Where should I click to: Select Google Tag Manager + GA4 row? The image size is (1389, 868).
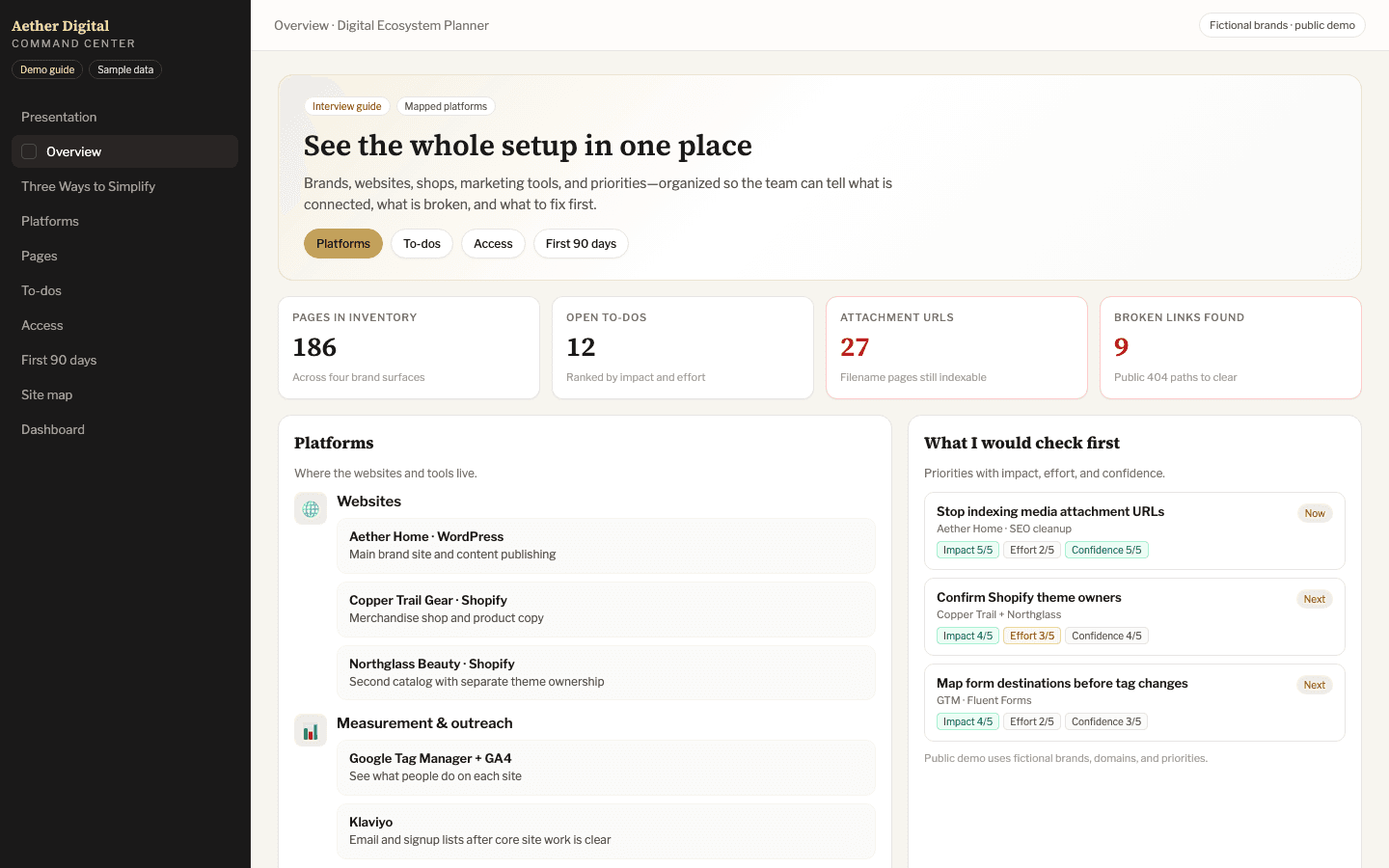point(606,768)
